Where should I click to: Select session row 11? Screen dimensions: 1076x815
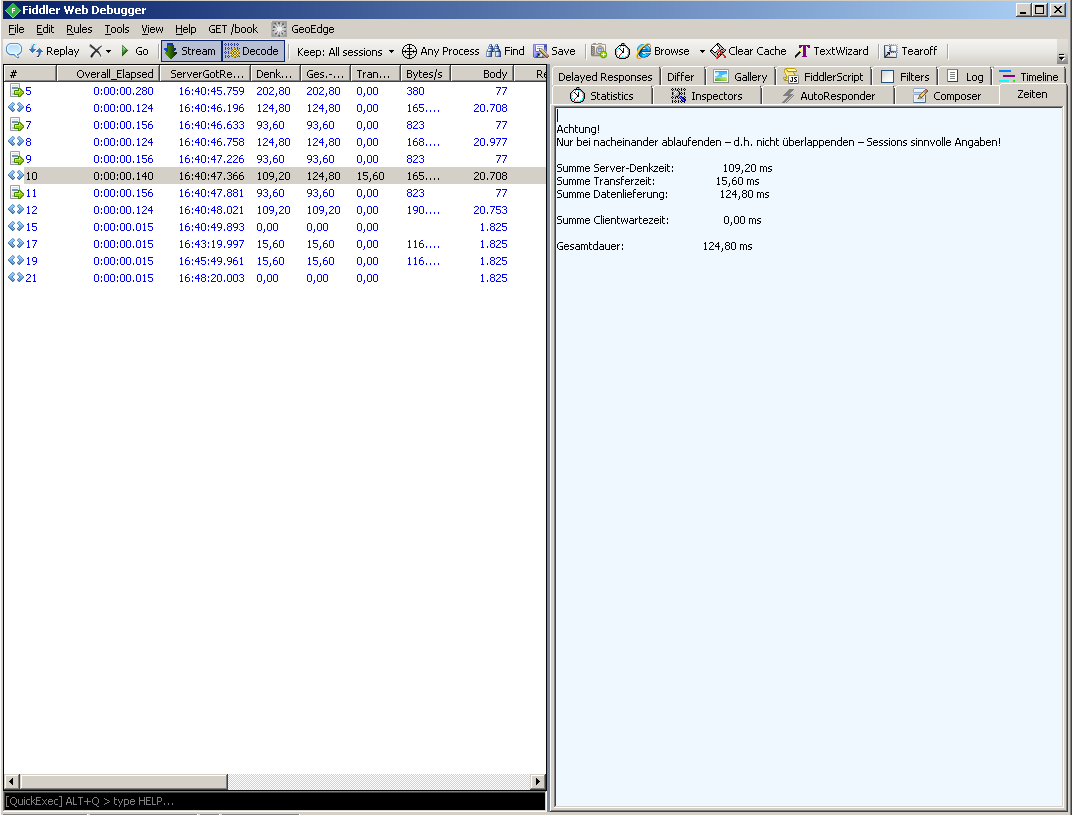pyautogui.click(x=274, y=193)
